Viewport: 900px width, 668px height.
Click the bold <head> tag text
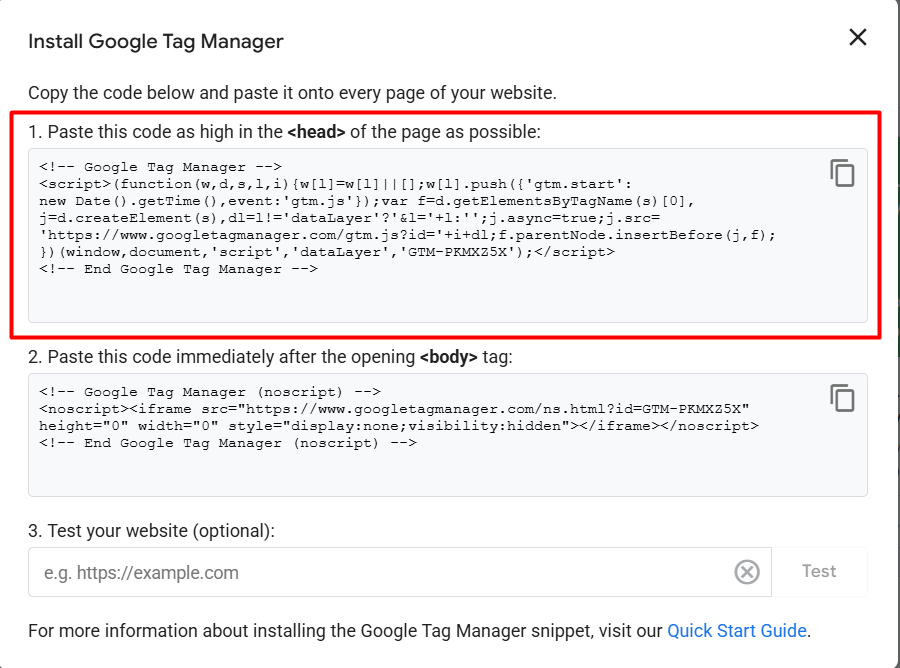click(316, 132)
